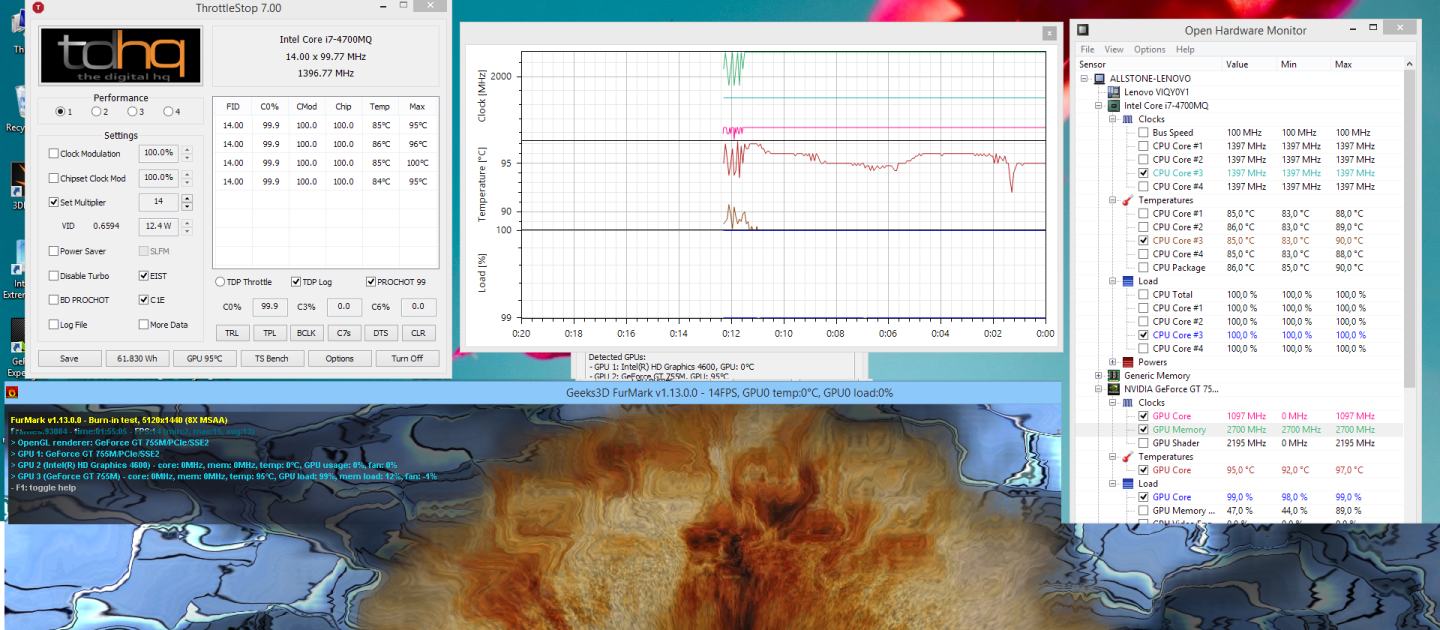Collapse the GPU Clocks group
1440x630 pixels.
pos(1114,403)
